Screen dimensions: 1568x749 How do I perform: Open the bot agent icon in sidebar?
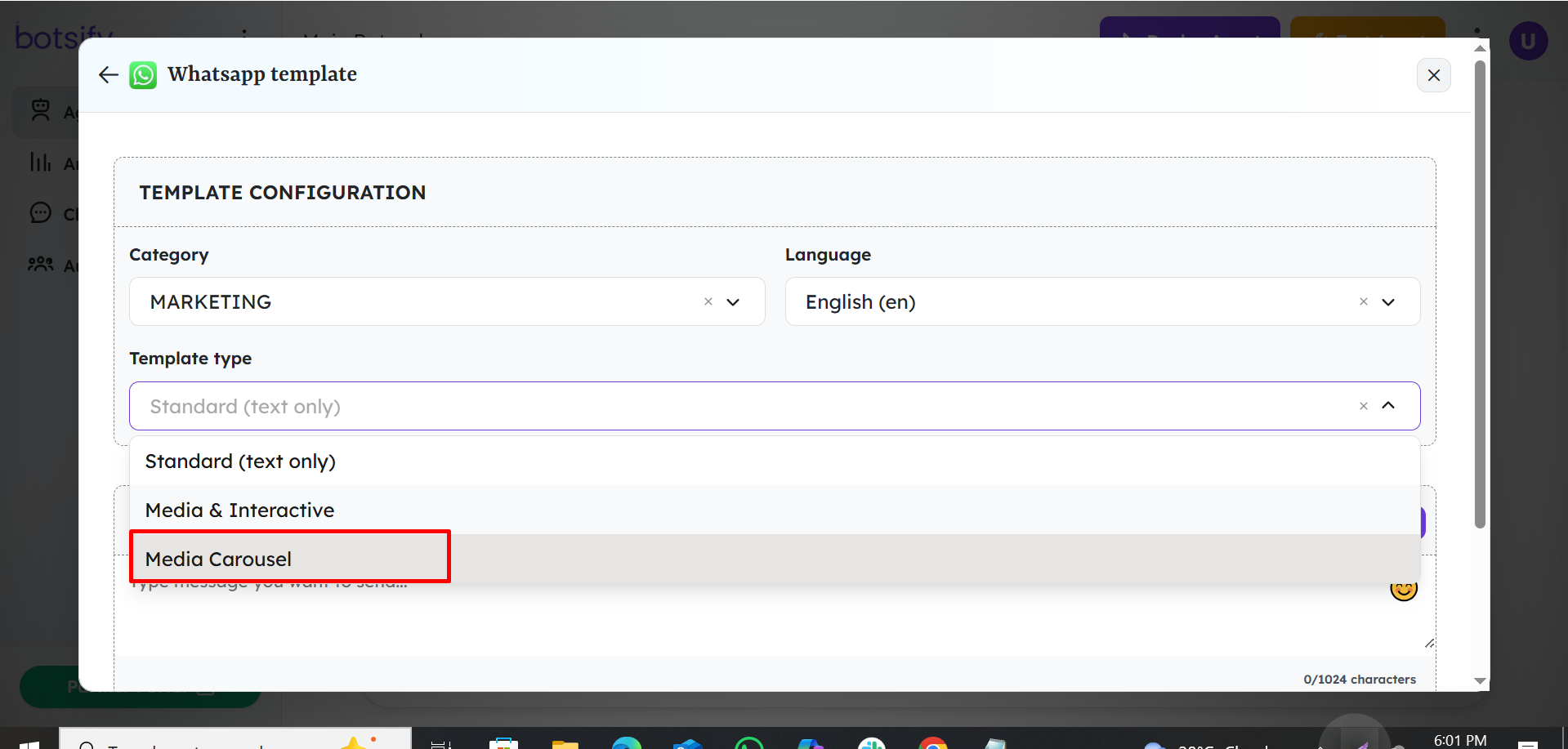point(41,109)
